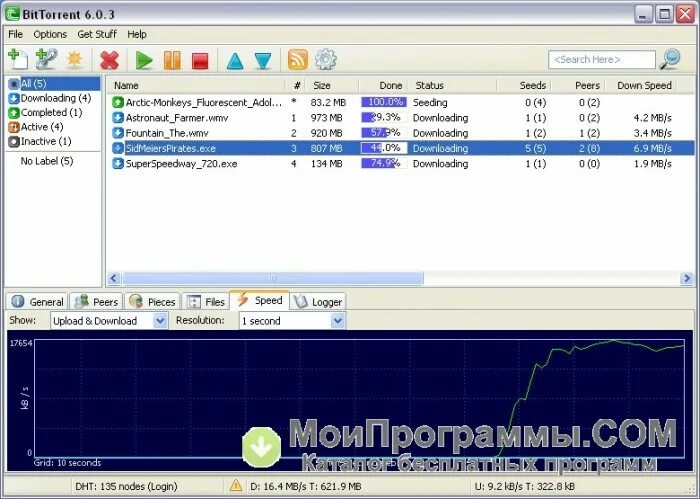This screenshot has height=499, width=700.
Task: Open the Resolution 1 second dropdown
Action: (292, 320)
